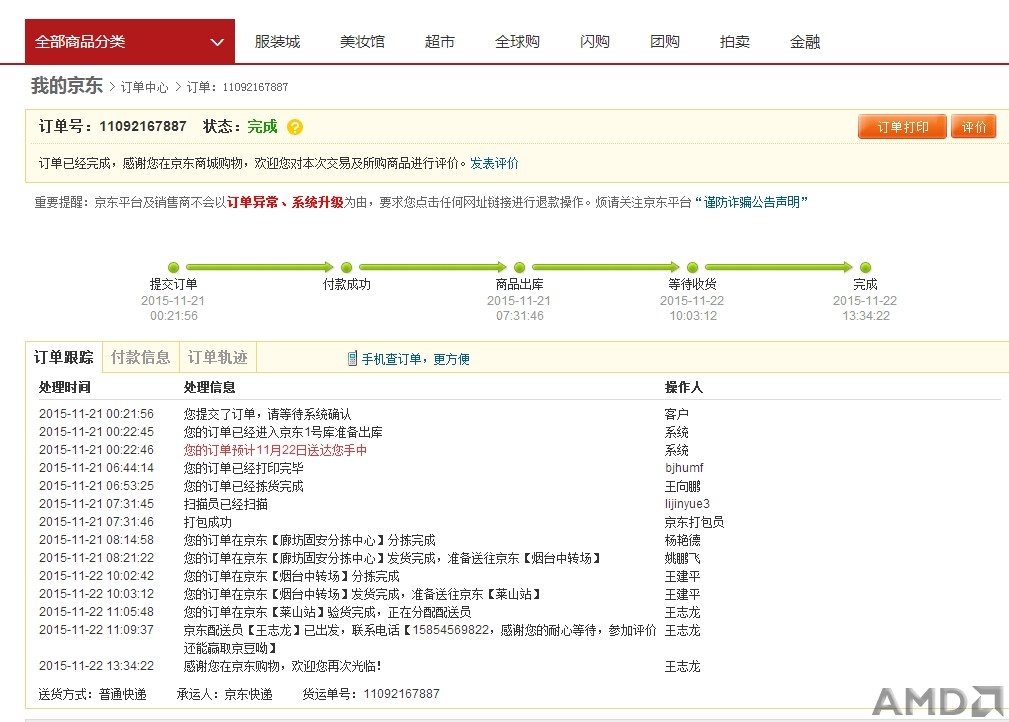Click the 订单中心 breadcrumb link
Viewport: 1009px width, 722px height.
click(144, 87)
